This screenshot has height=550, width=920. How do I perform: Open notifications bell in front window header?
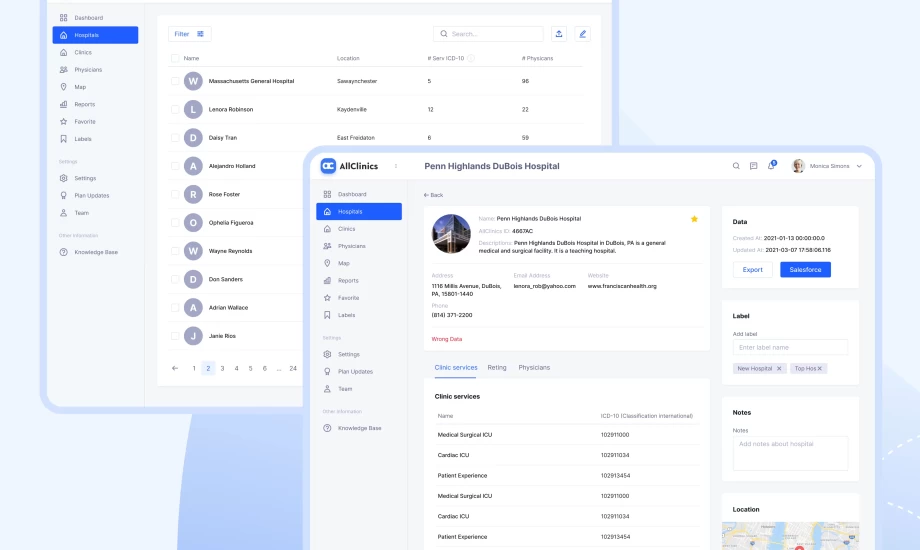point(771,166)
